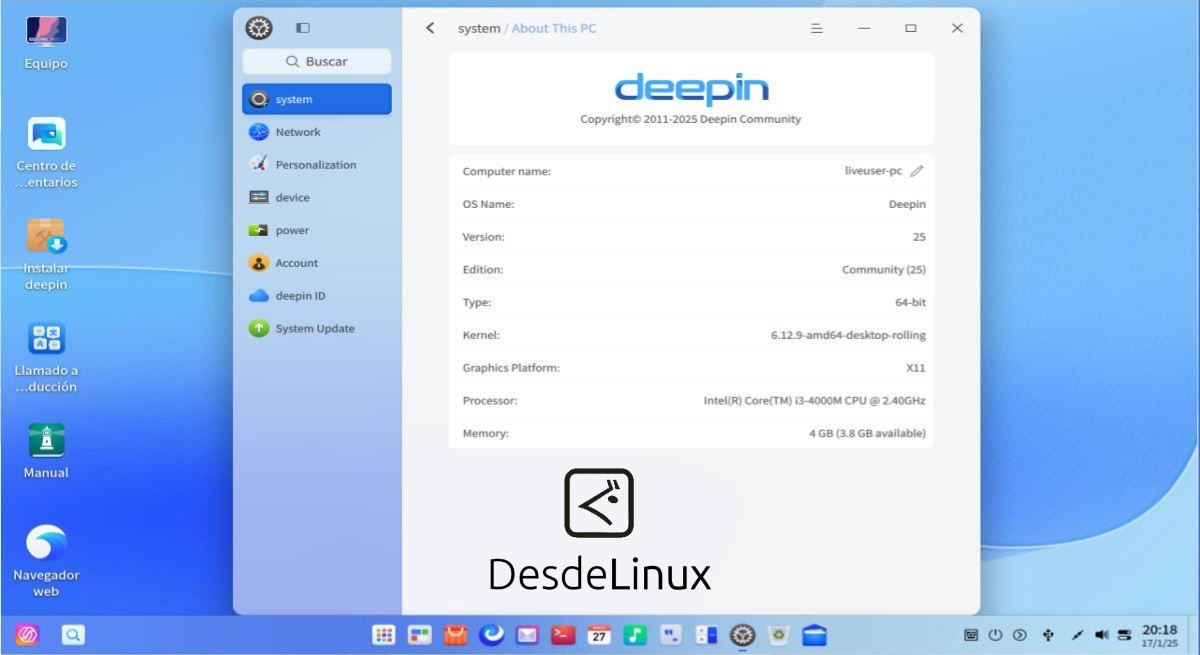Screen dimensions: 1200x655
Task: Mute audio via the tray speaker icon
Action: click(1099, 634)
